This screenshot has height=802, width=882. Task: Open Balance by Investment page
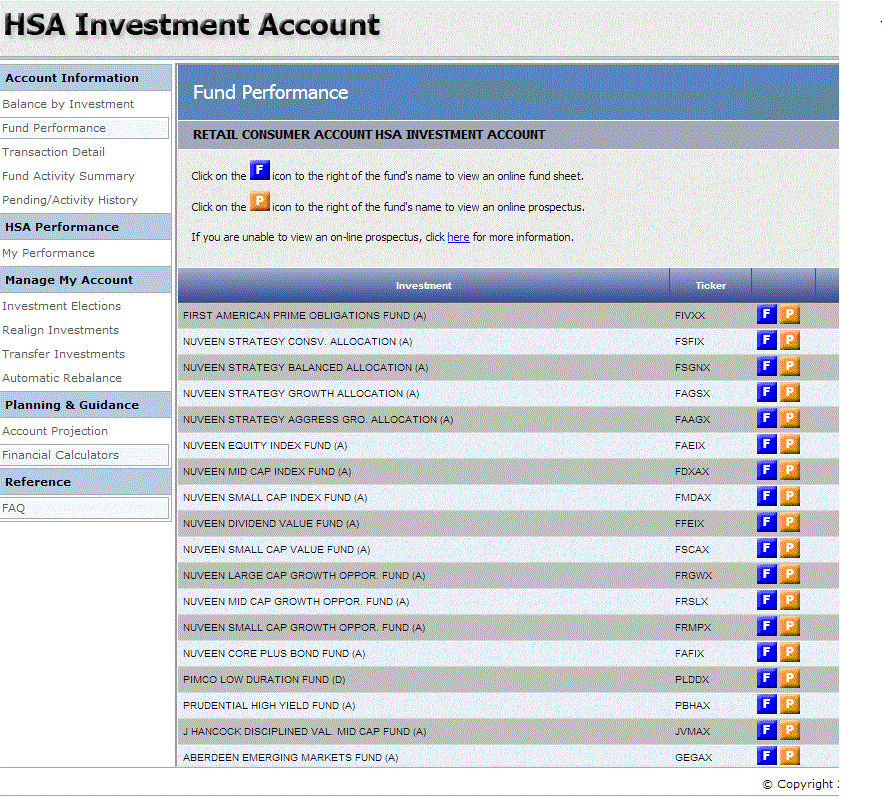click(x=68, y=104)
